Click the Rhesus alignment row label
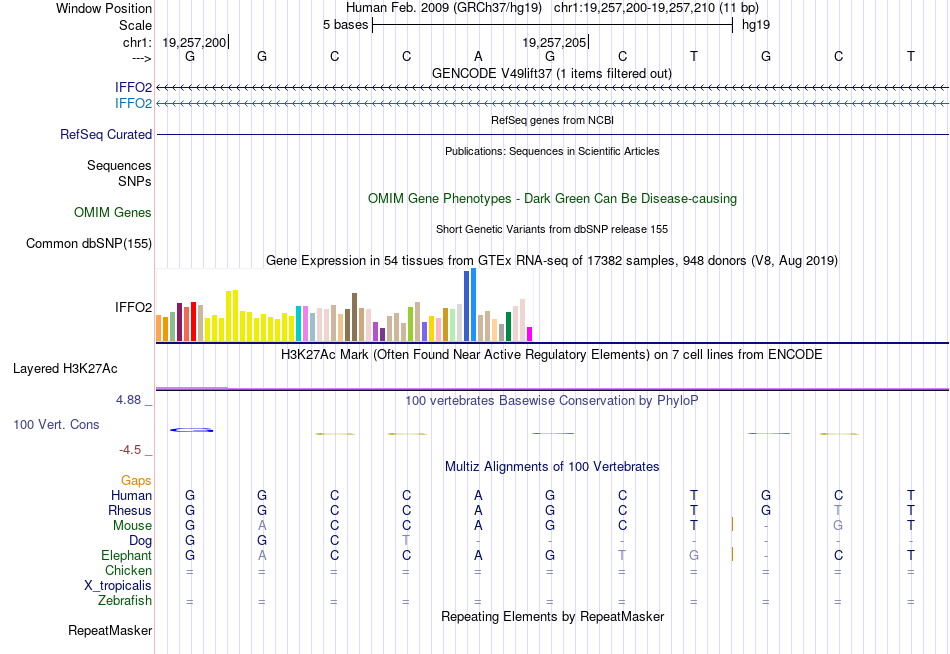The height and width of the screenshot is (654, 950). [x=130, y=511]
